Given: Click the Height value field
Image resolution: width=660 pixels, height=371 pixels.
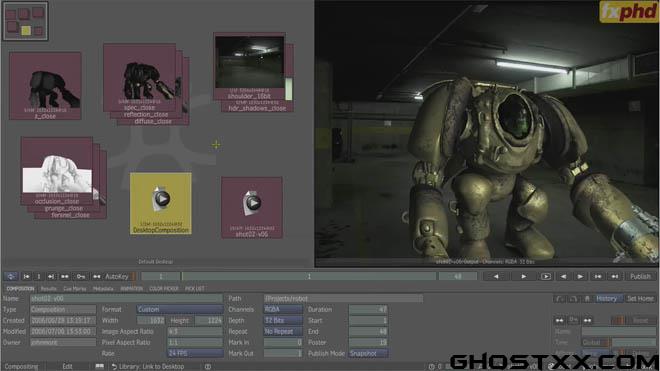Looking at the screenshot, I should (x=208, y=320).
